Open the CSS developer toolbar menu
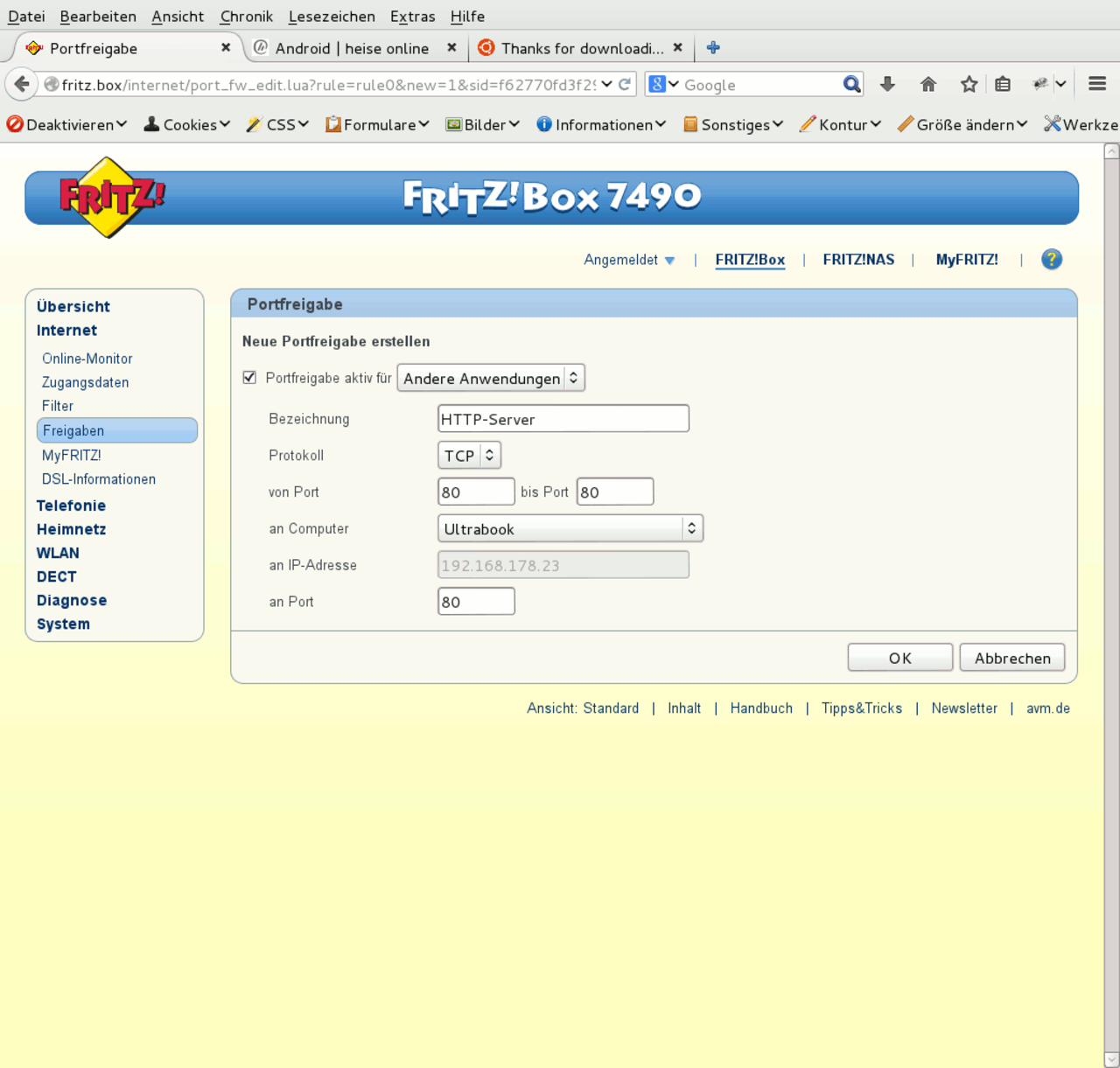 [277, 124]
